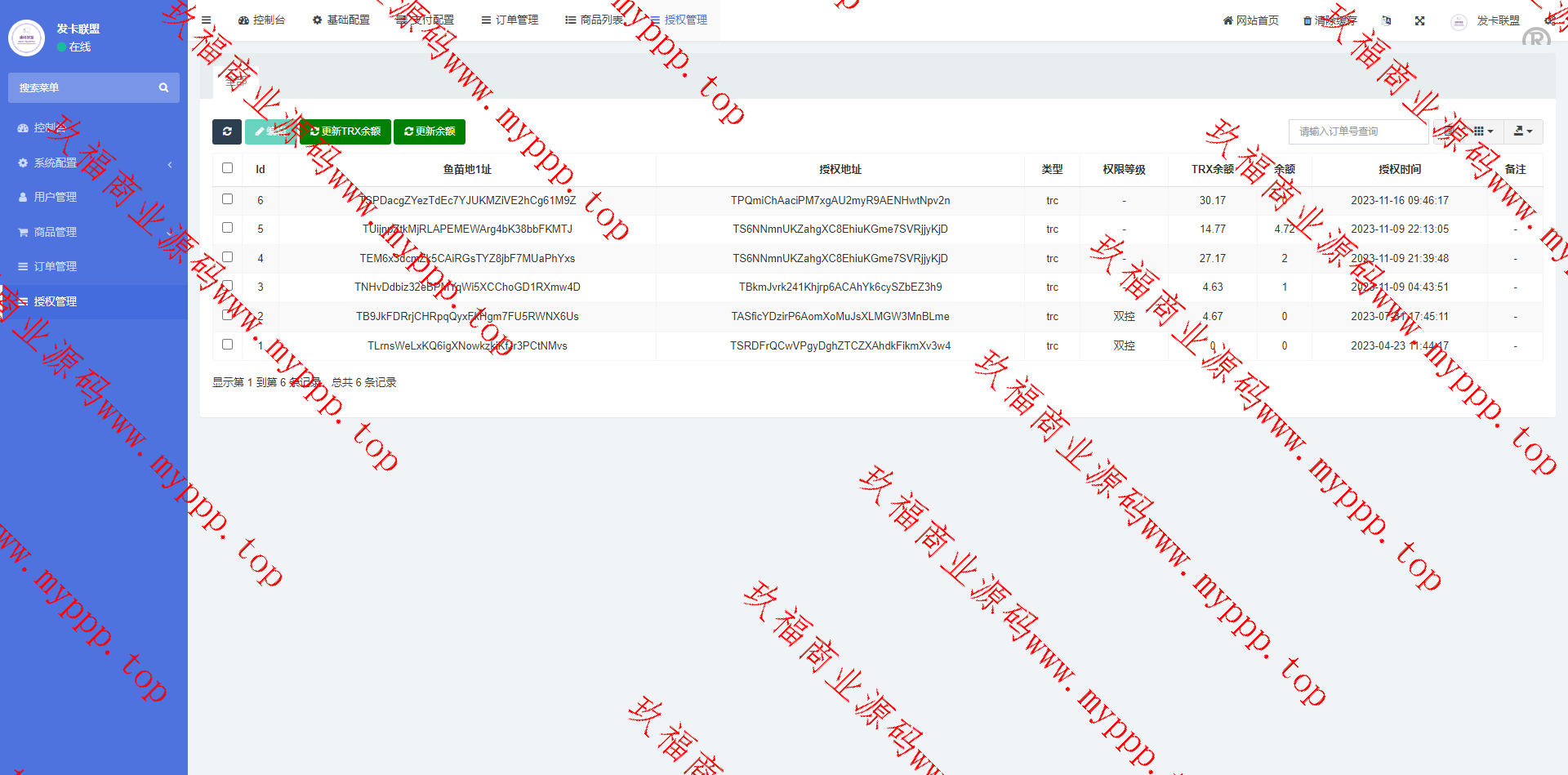Open 订单管理 tab in top navigation
Screen dimensions: 1568x775
(x=510, y=20)
